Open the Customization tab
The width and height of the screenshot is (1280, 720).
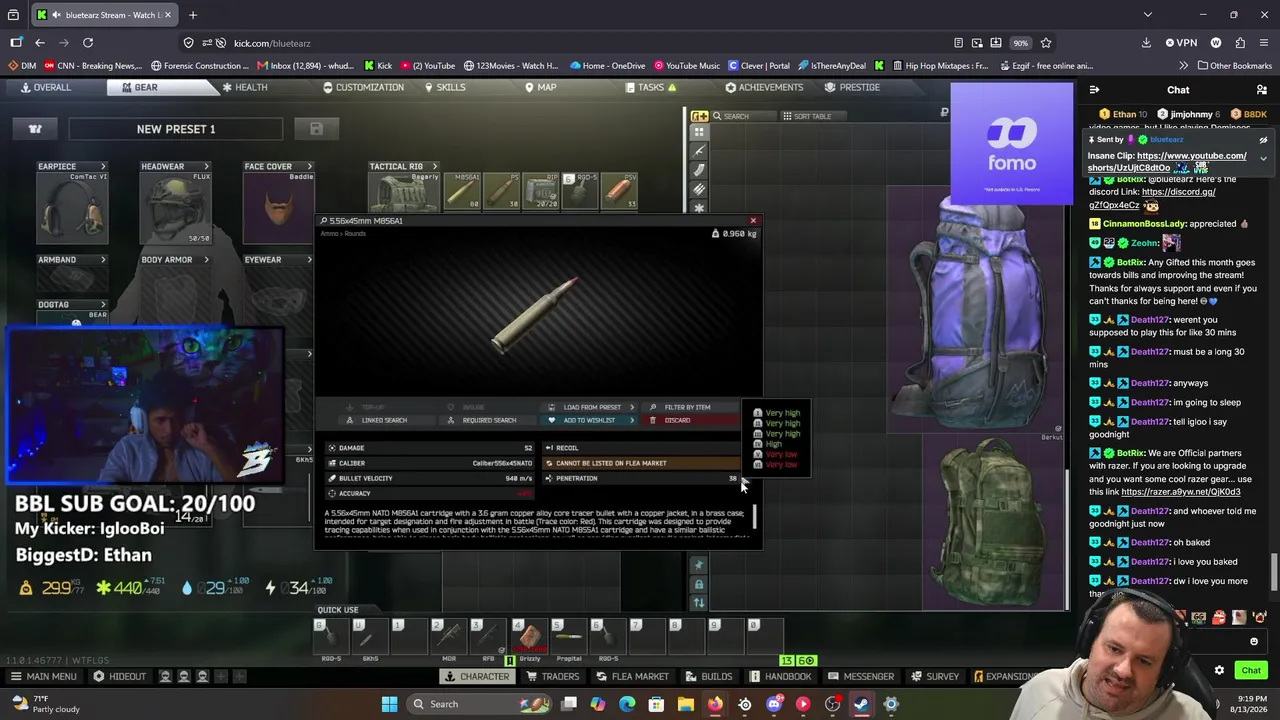(x=363, y=87)
